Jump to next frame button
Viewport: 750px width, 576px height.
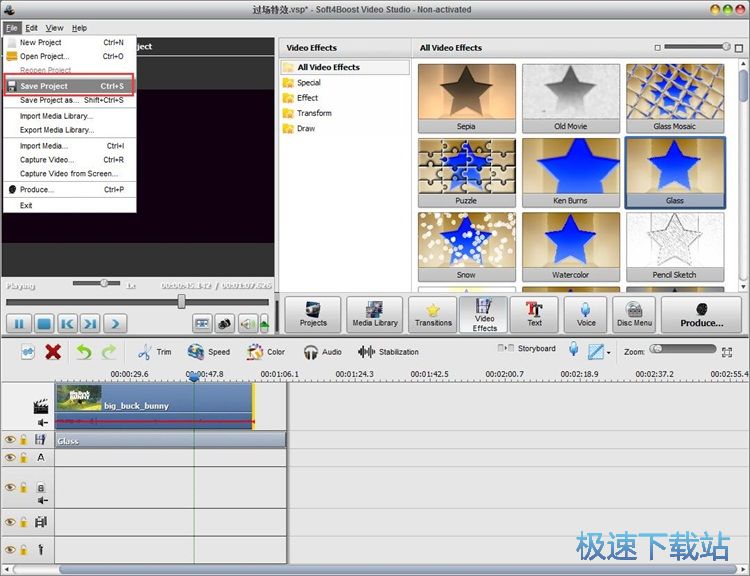(x=90, y=324)
